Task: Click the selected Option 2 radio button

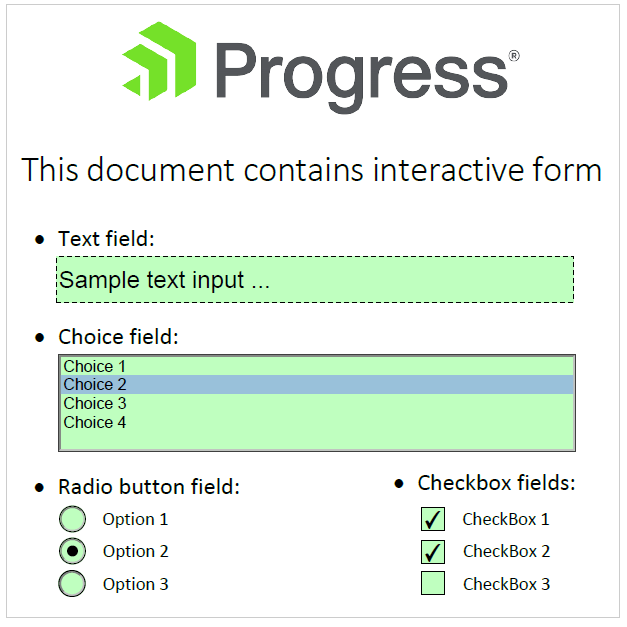Action: point(72,551)
